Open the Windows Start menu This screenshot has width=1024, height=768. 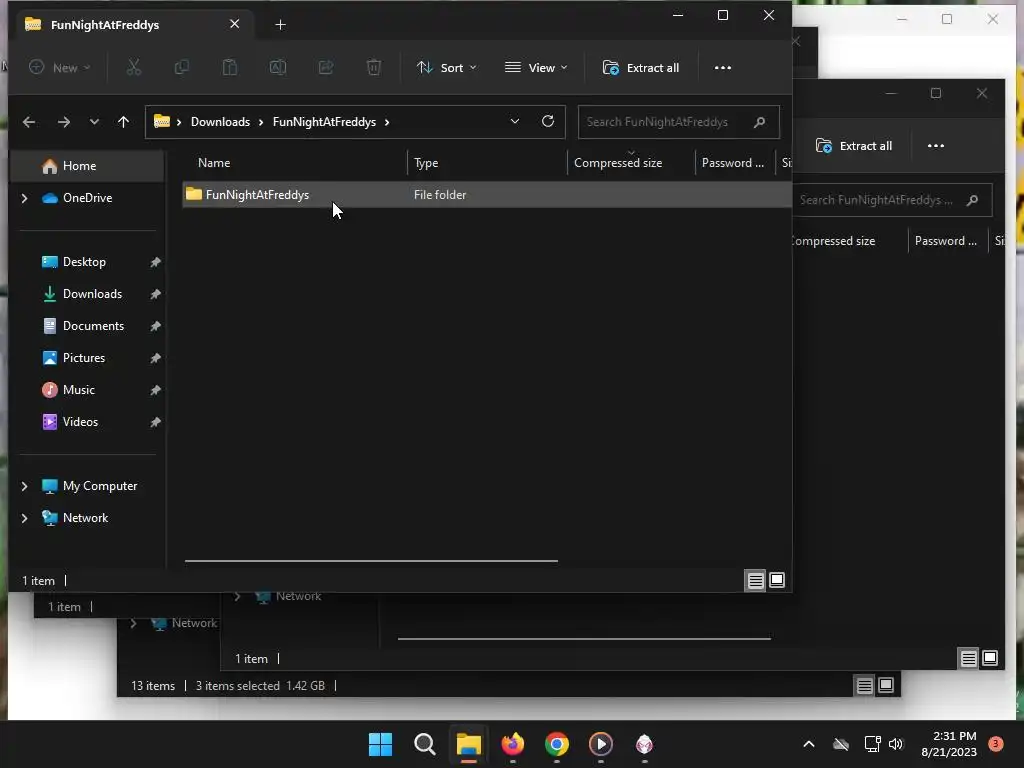380,744
